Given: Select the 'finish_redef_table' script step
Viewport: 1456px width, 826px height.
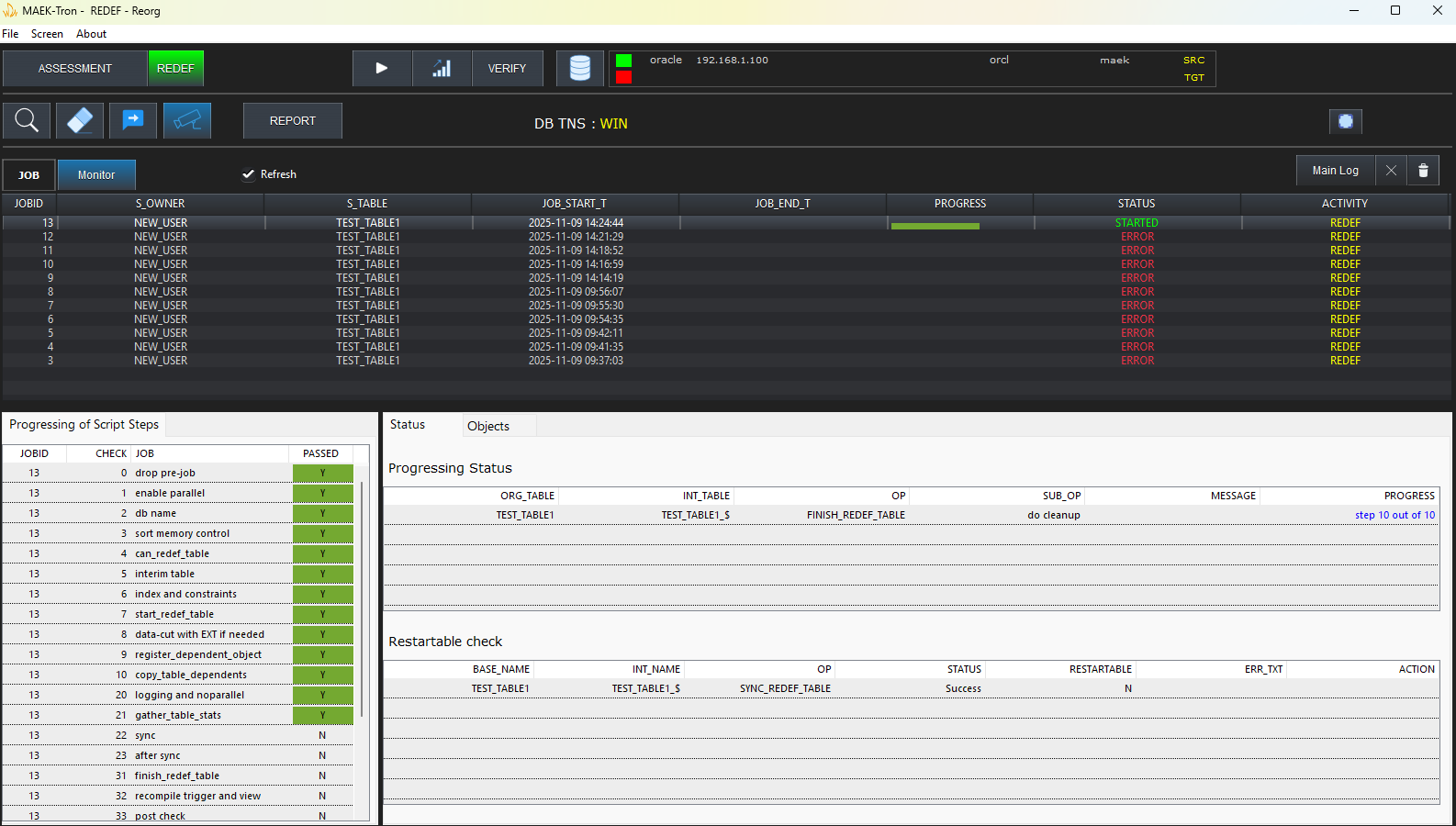Looking at the screenshot, I should point(178,776).
